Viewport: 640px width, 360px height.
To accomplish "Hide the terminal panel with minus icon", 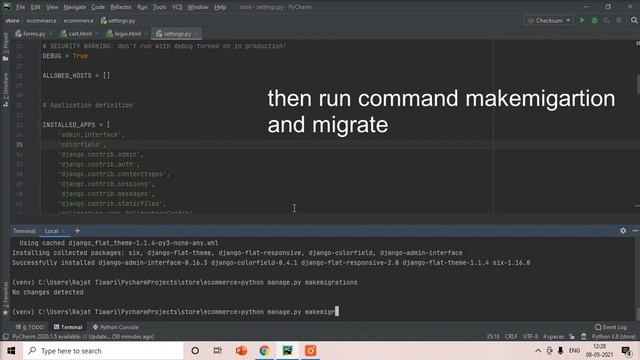I will click(635, 231).
